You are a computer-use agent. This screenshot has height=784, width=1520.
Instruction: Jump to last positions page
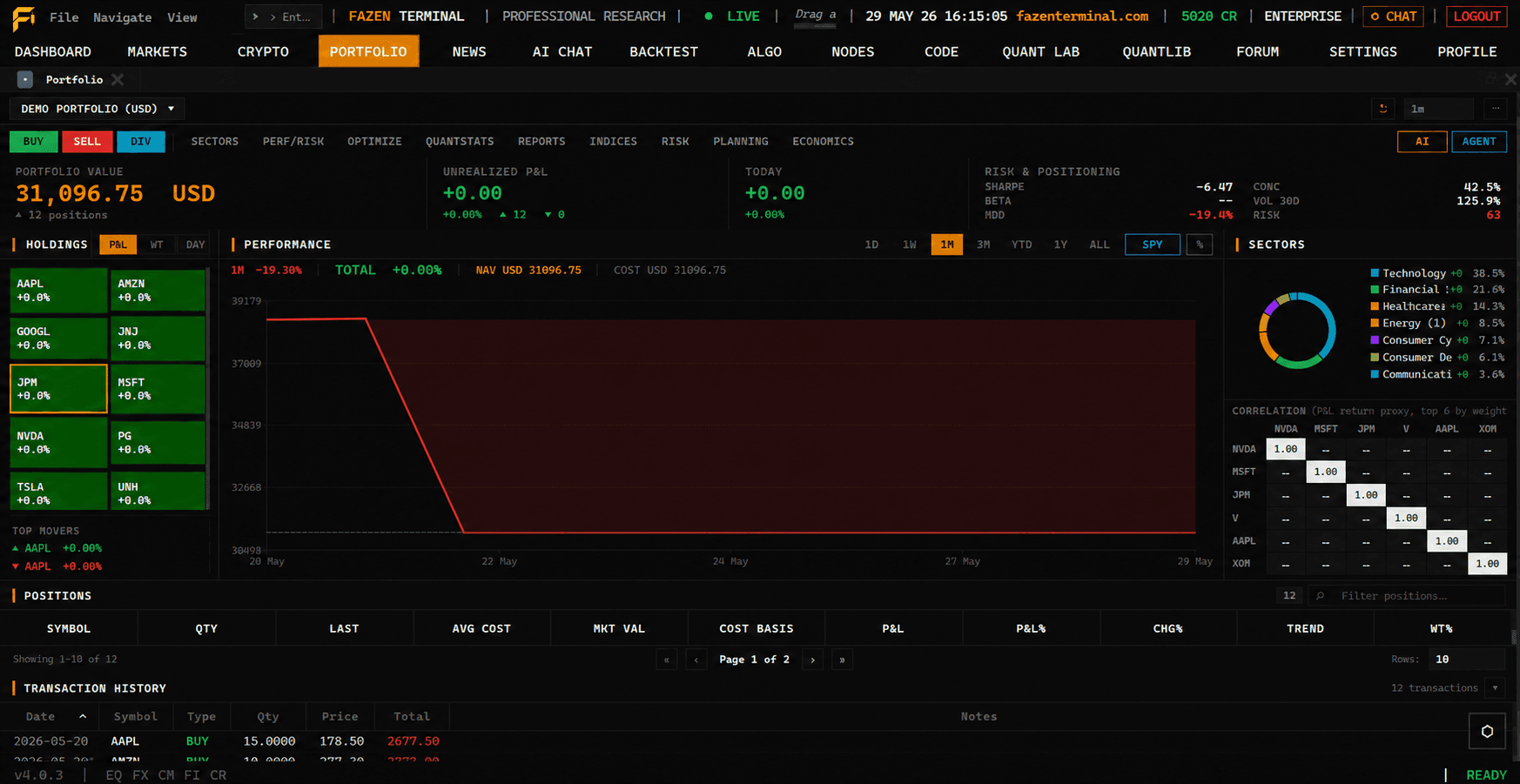click(842, 660)
